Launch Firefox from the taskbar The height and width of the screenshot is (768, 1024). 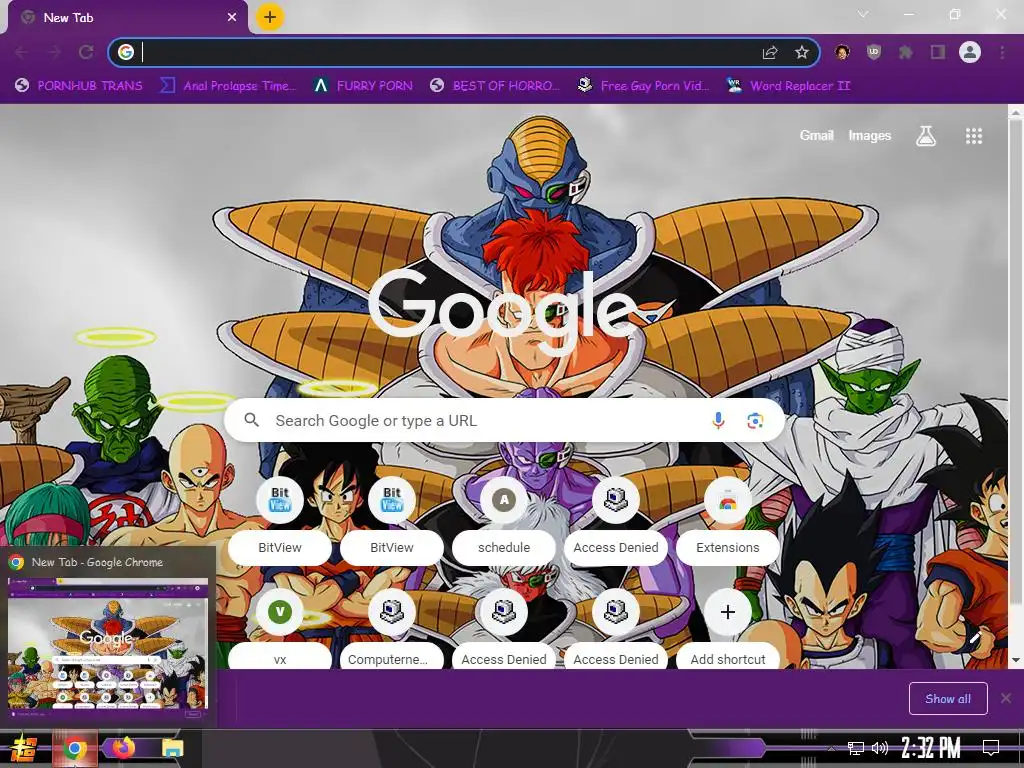pyautogui.click(x=123, y=748)
